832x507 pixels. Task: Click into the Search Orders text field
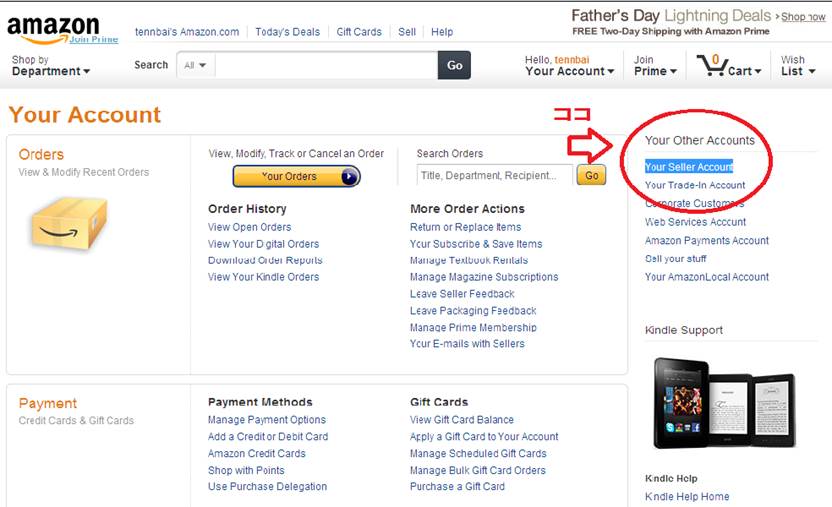494,176
